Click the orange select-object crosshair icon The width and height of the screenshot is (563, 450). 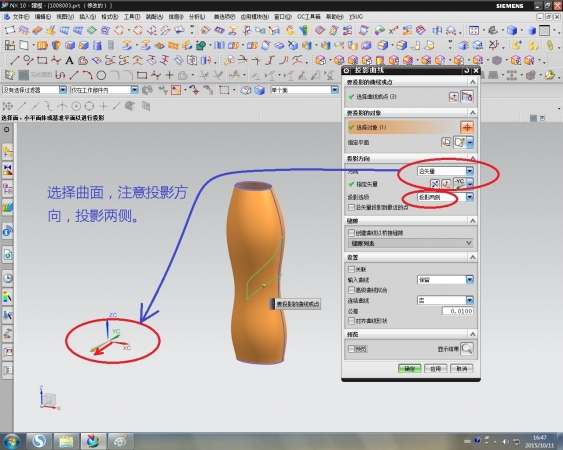coord(467,127)
